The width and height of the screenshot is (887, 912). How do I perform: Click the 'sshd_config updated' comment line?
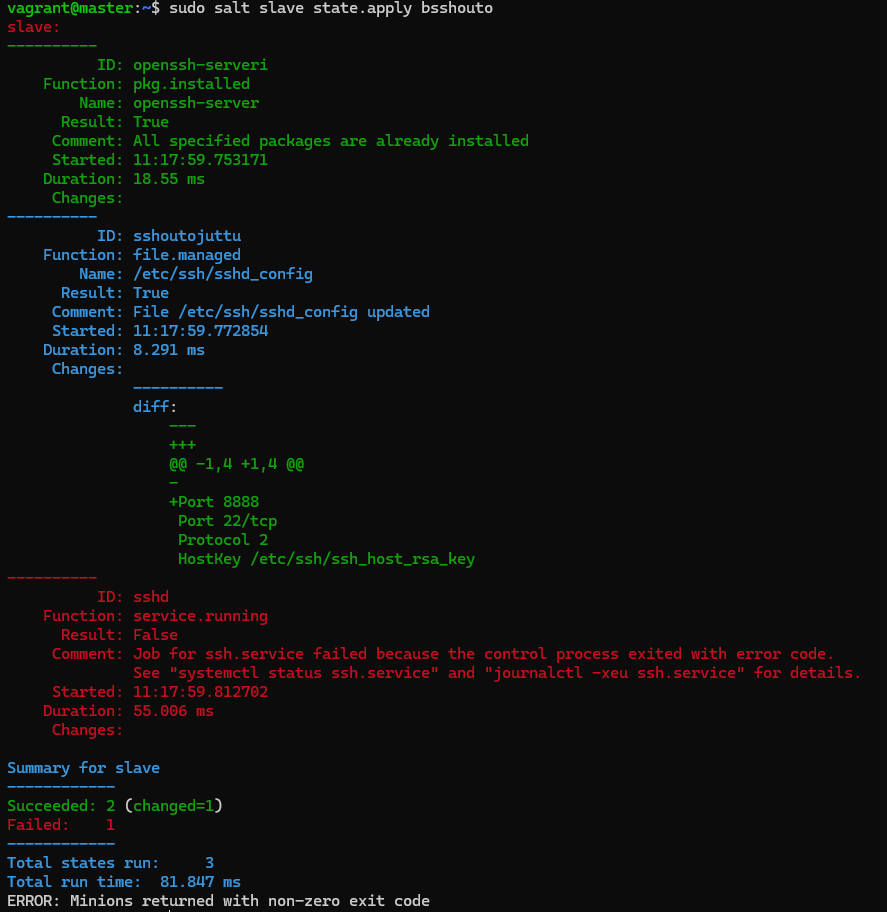pos(281,312)
